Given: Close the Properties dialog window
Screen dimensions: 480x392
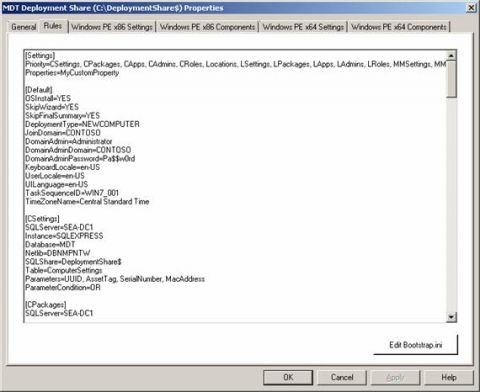Looking at the screenshot, I should pos(471,8).
